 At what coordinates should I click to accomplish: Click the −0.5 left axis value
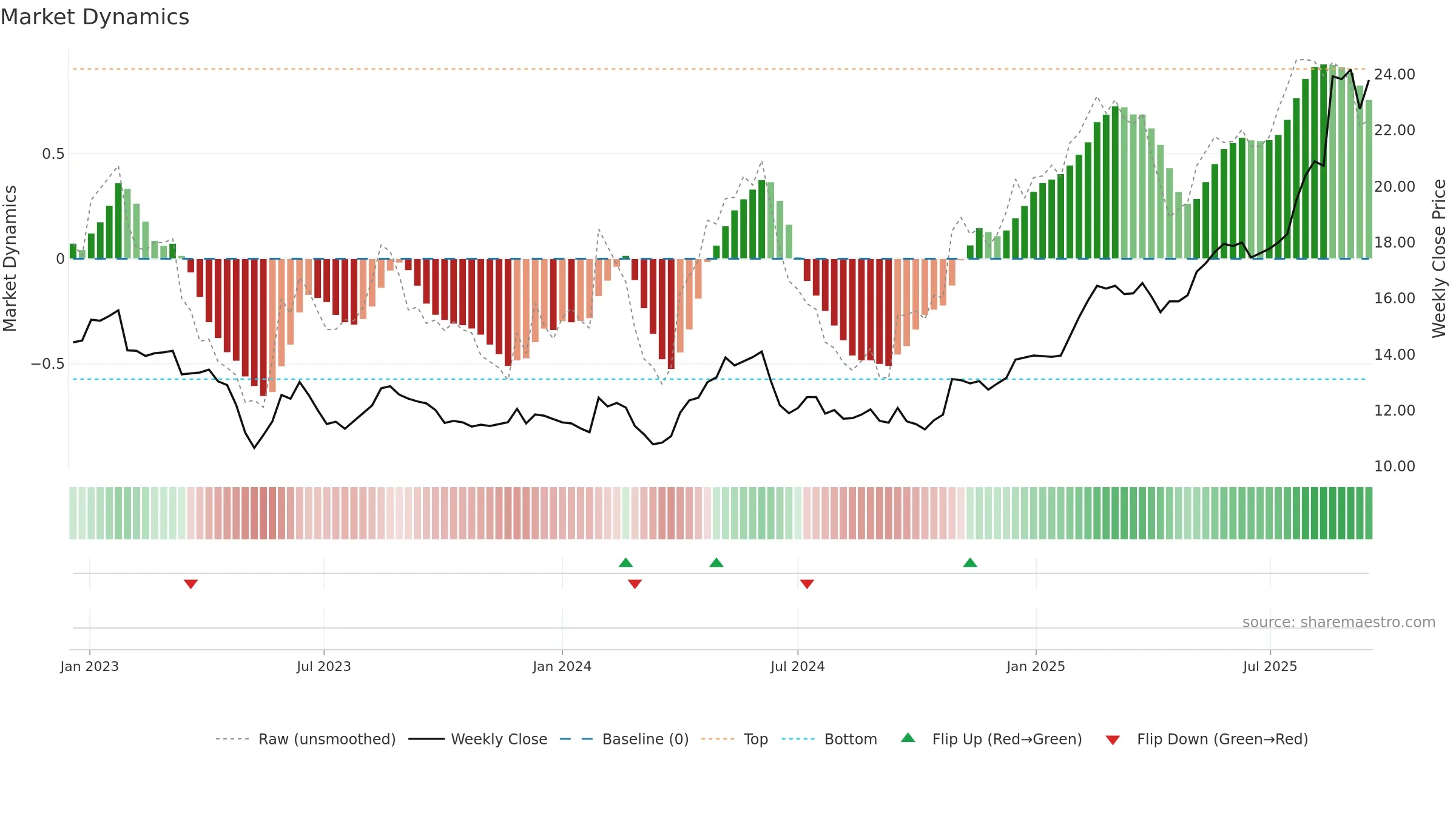[48, 364]
